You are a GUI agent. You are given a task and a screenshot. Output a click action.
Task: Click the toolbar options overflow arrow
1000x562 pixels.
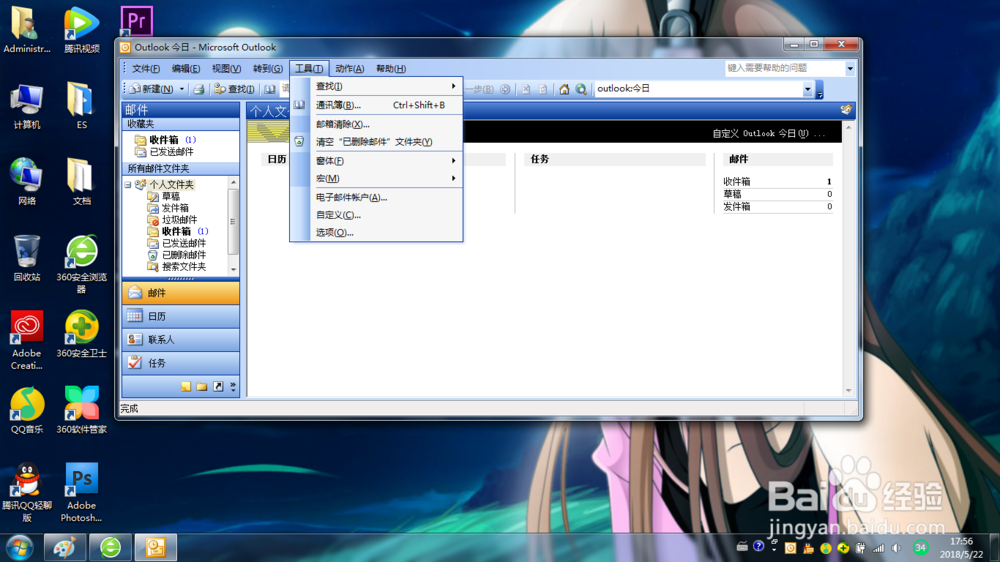(820, 90)
